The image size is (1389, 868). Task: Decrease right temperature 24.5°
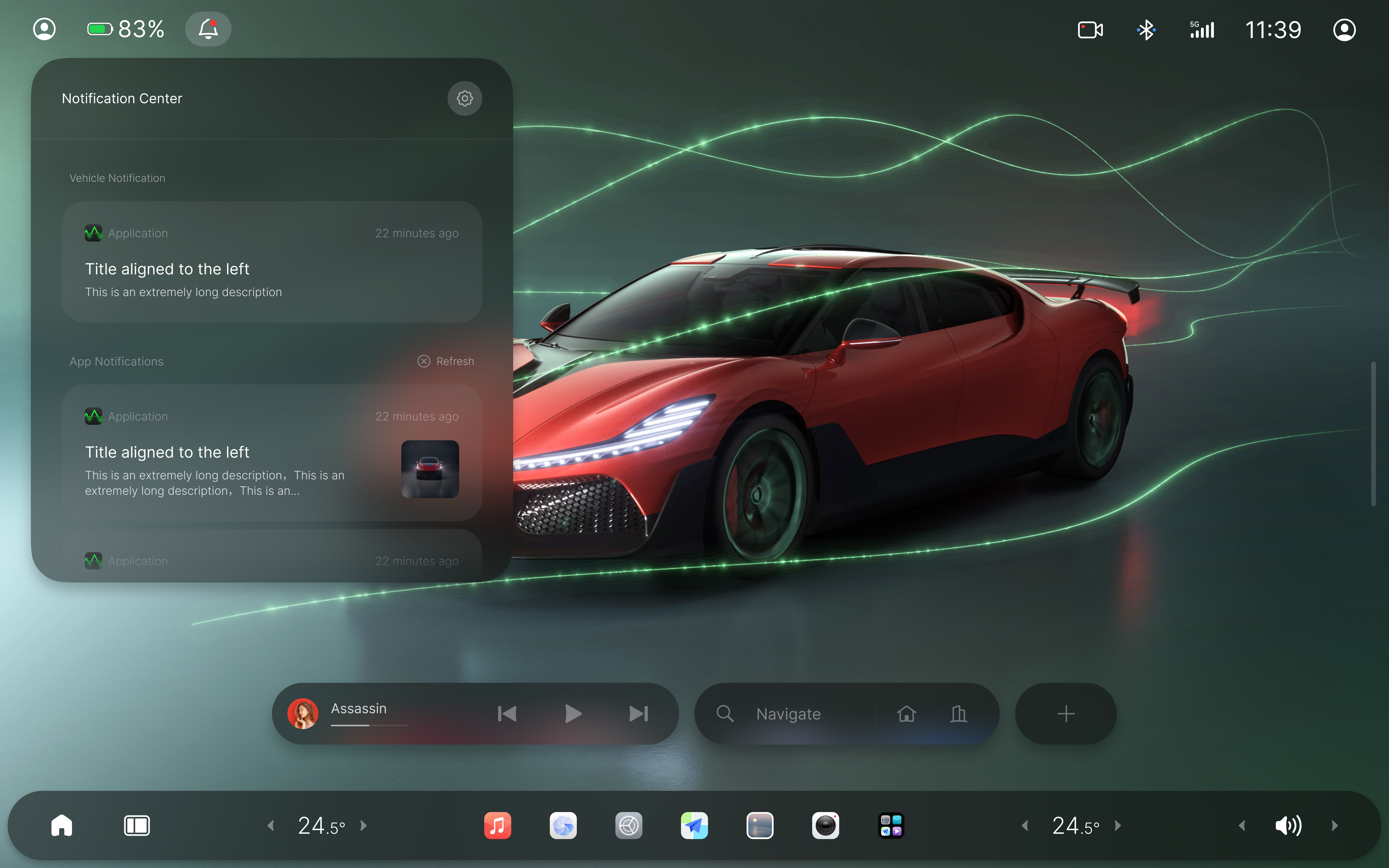point(1025,826)
